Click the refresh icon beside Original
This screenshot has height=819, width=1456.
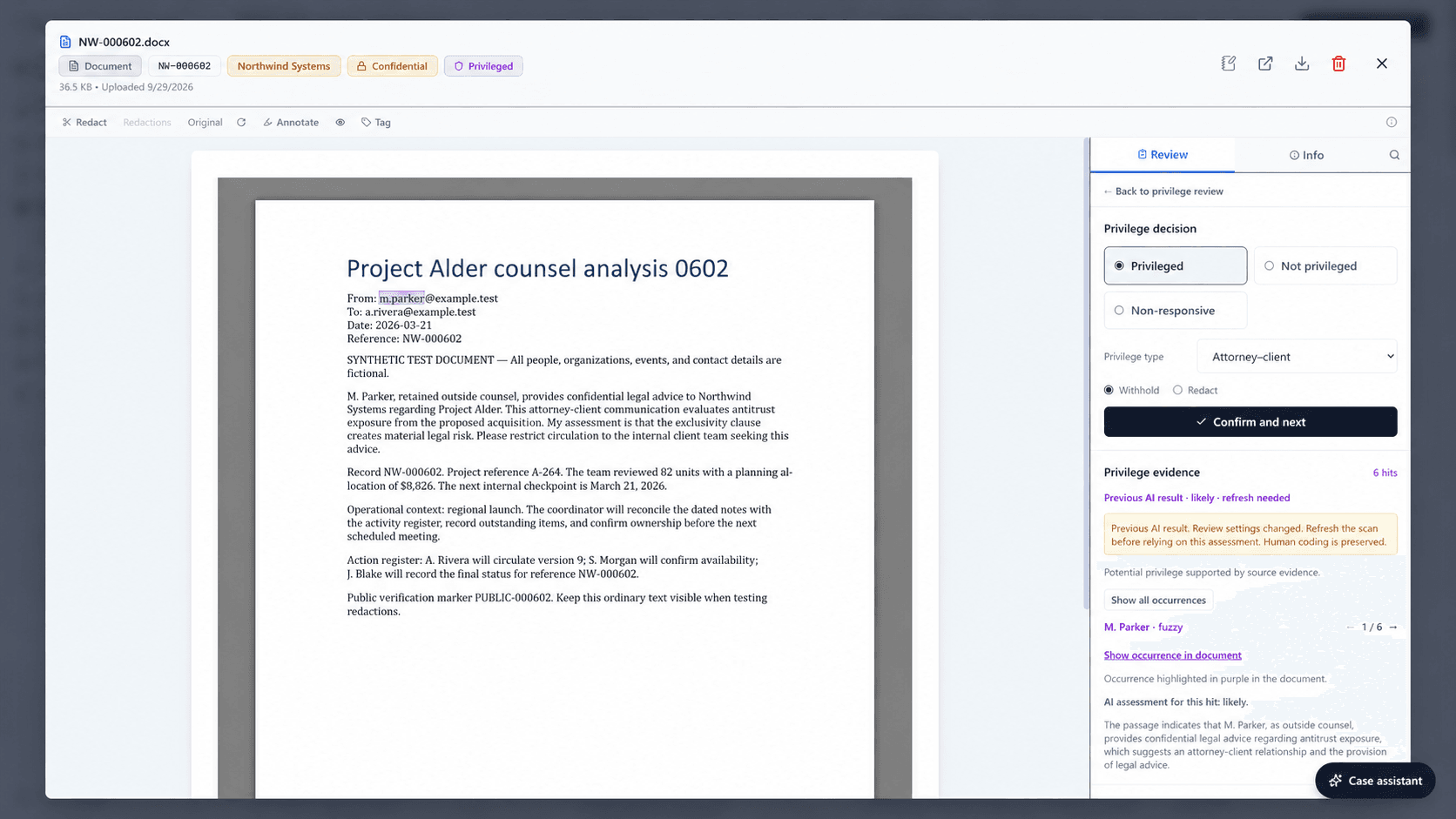241,123
